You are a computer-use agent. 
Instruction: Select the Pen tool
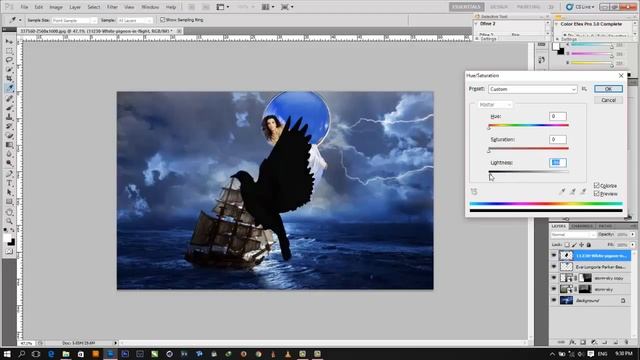pyautogui.click(x=9, y=174)
